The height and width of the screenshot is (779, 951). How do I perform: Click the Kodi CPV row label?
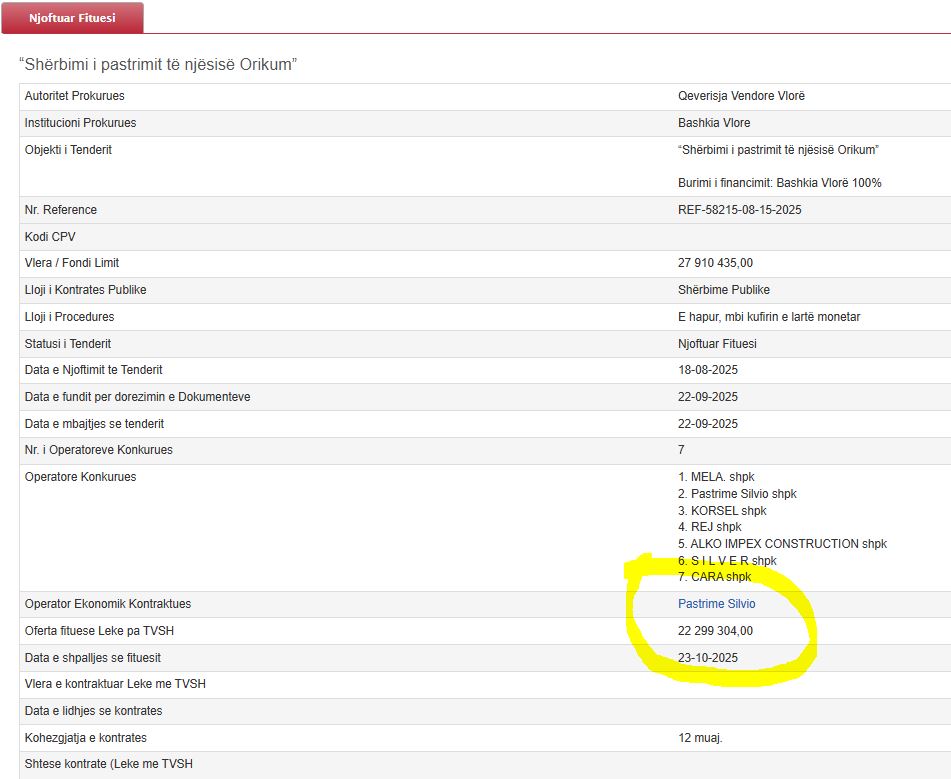[x=50, y=237]
